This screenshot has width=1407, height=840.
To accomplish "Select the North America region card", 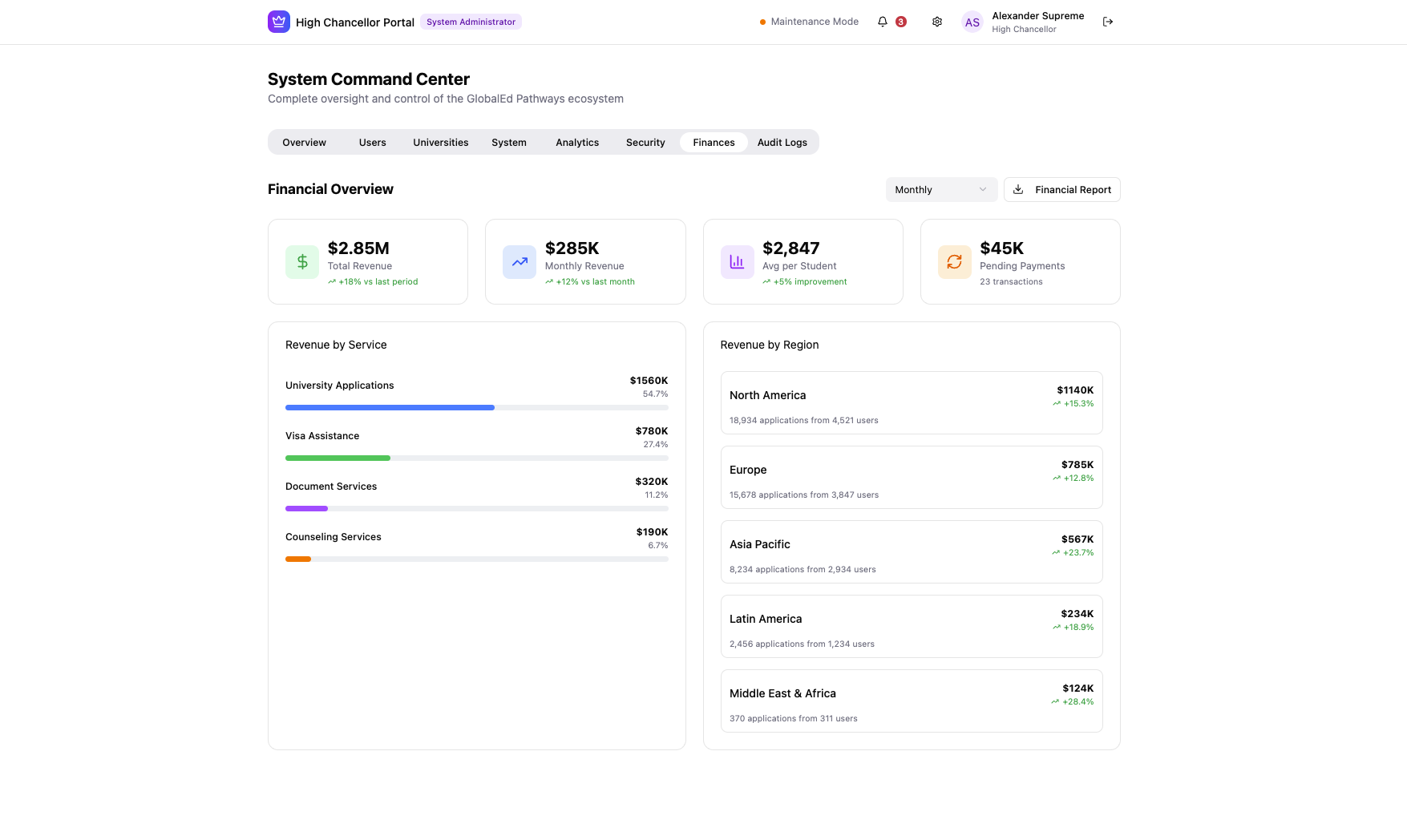I will coord(911,402).
